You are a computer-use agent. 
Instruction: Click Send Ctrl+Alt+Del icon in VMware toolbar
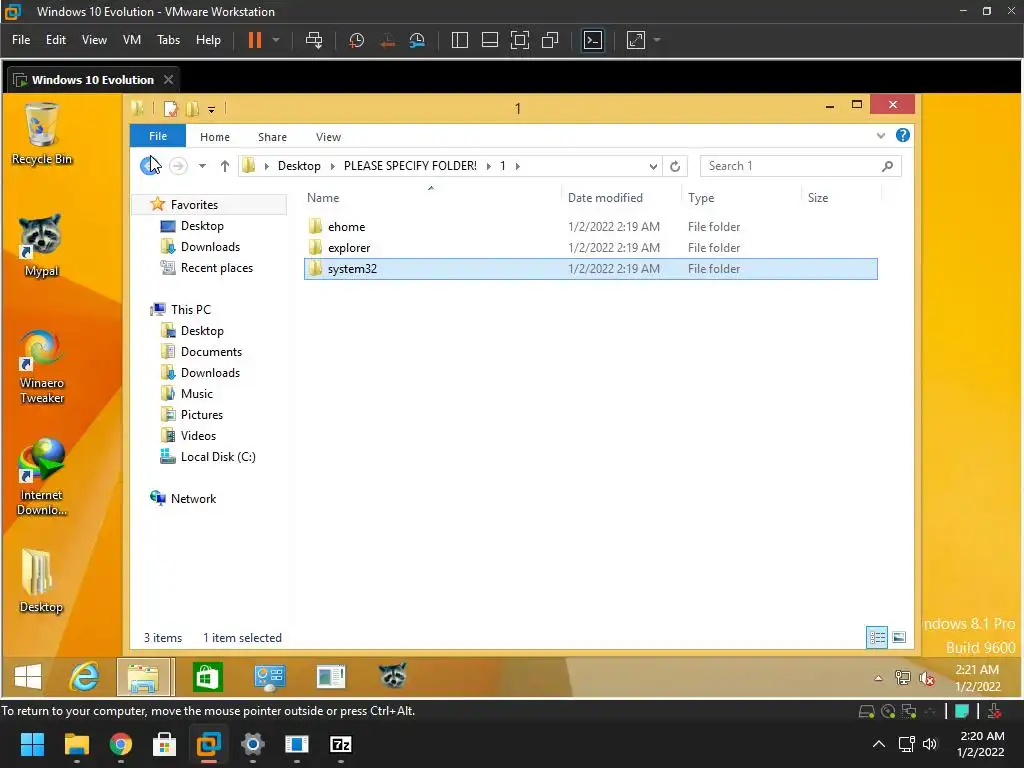[314, 40]
